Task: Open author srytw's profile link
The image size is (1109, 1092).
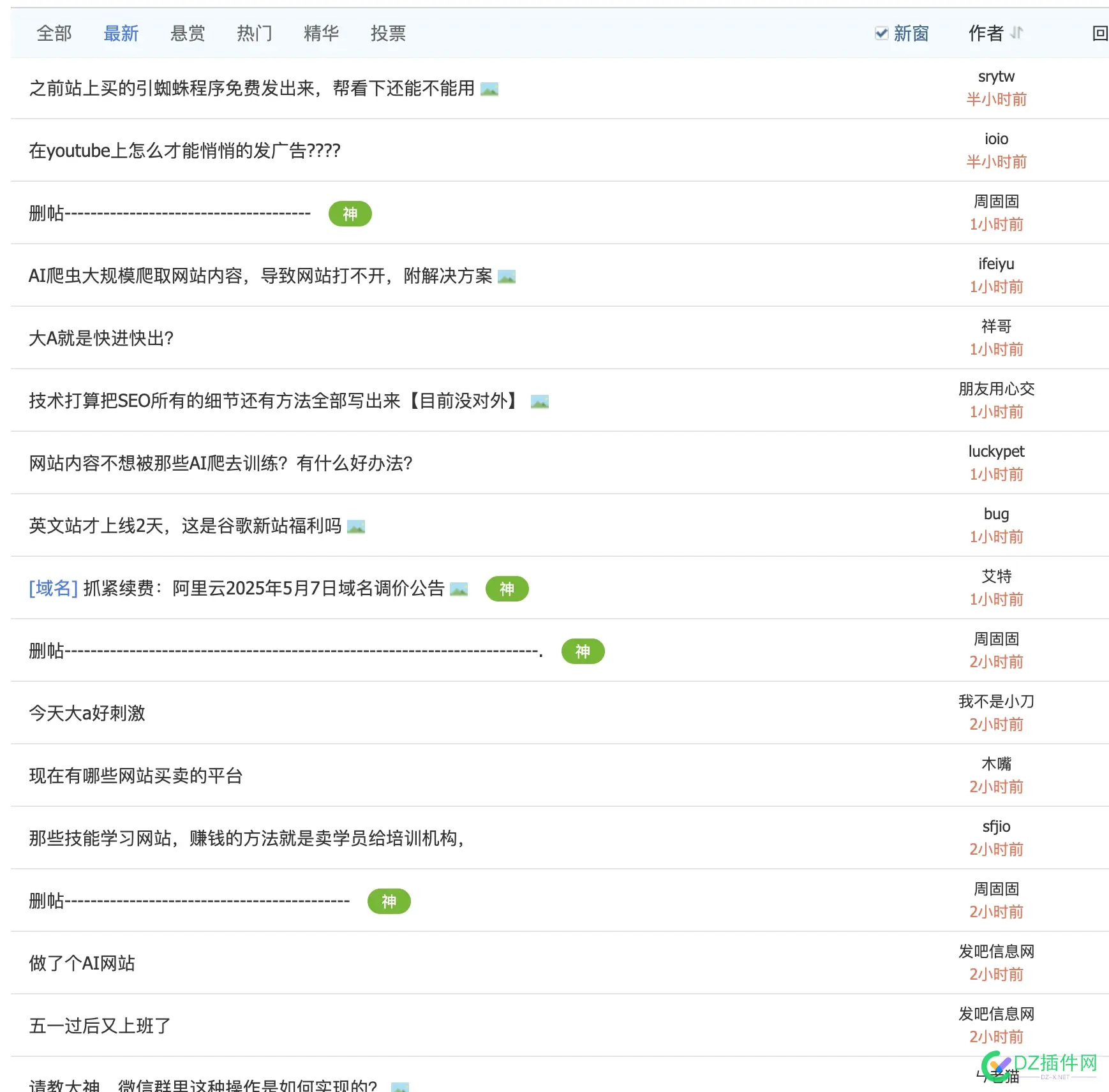Action: pos(997,76)
